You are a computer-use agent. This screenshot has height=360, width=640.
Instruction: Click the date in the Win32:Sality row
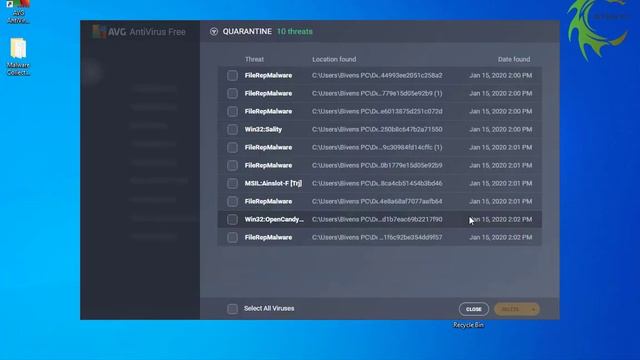[500, 129]
